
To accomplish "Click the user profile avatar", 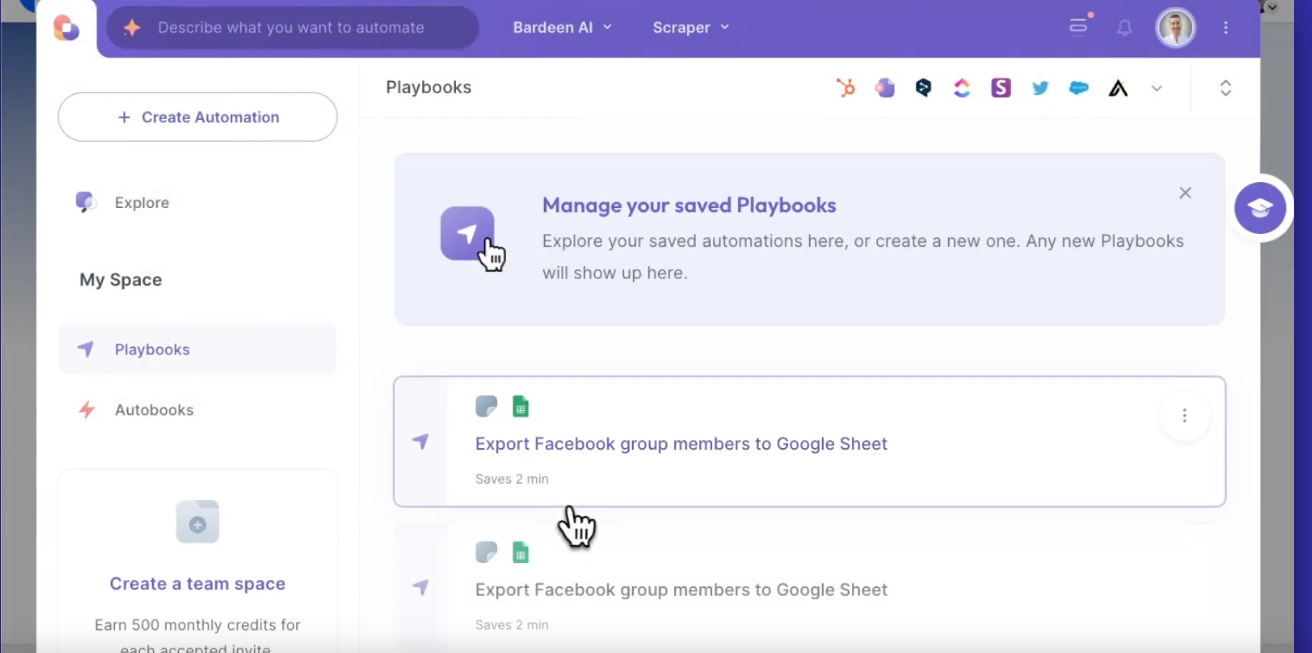I will [x=1176, y=28].
